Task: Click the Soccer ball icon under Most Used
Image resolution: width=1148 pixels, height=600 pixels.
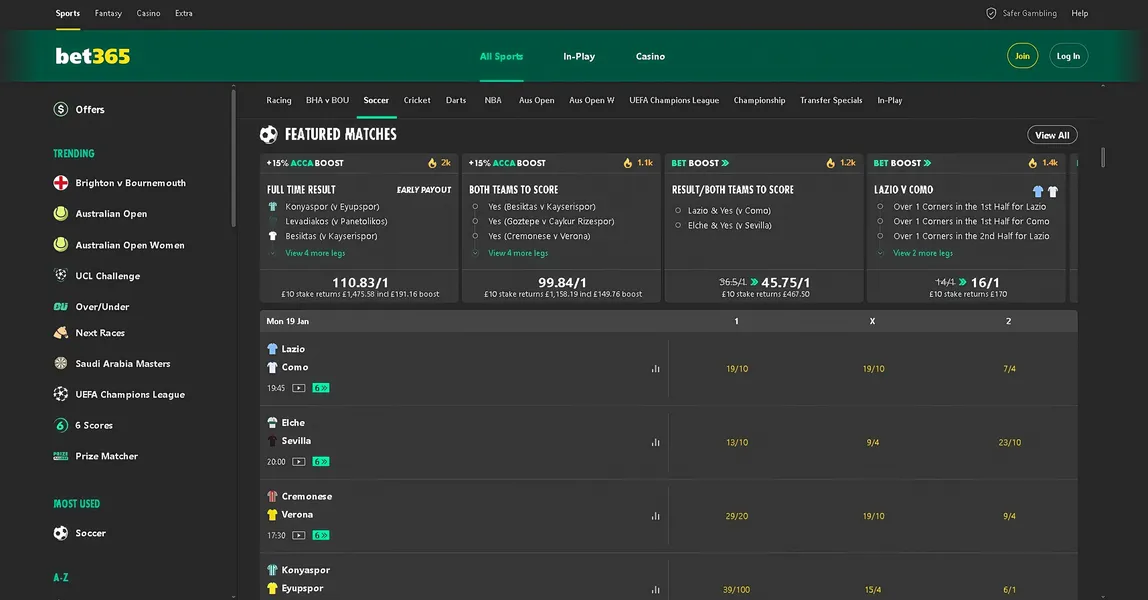Action: (x=61, y=533)
